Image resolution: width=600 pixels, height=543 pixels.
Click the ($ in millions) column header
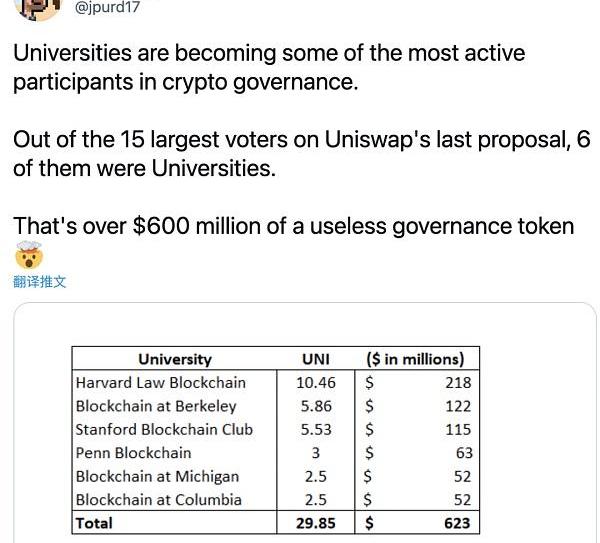pyautogui.click(x=415, y=359)
